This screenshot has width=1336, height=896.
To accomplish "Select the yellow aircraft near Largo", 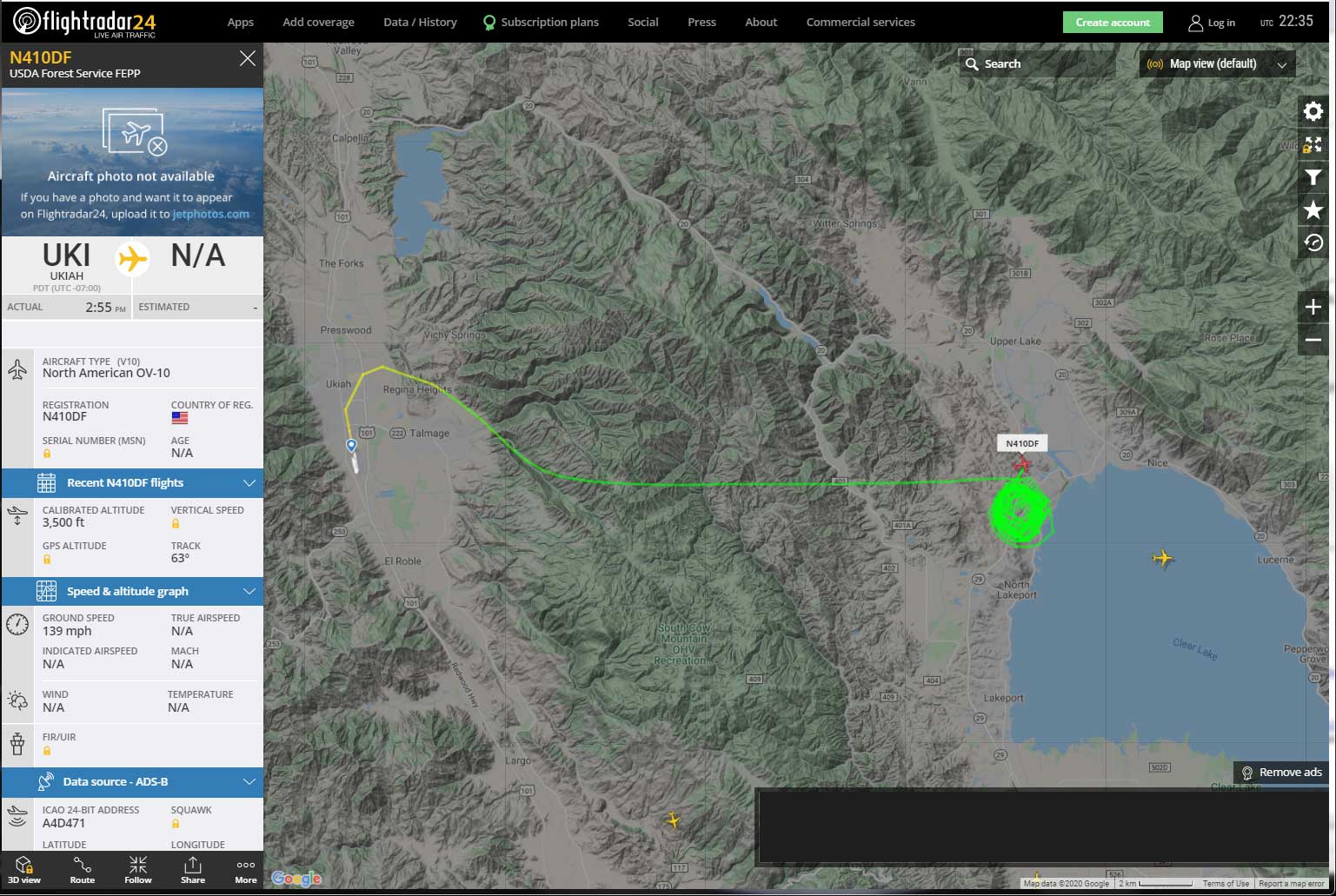I will click(x=672, y=820).
